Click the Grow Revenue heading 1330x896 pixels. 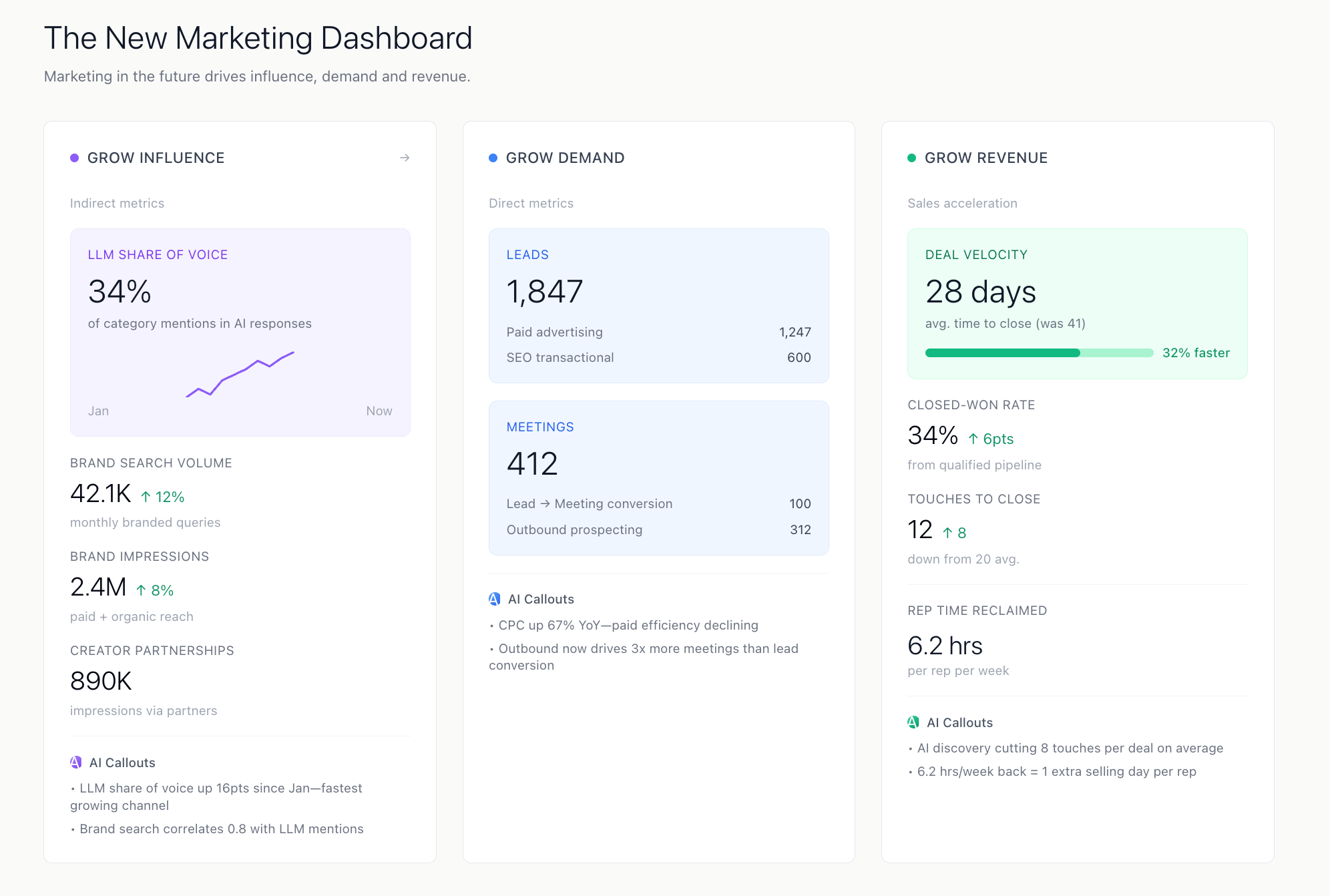(x=985, y=158)
